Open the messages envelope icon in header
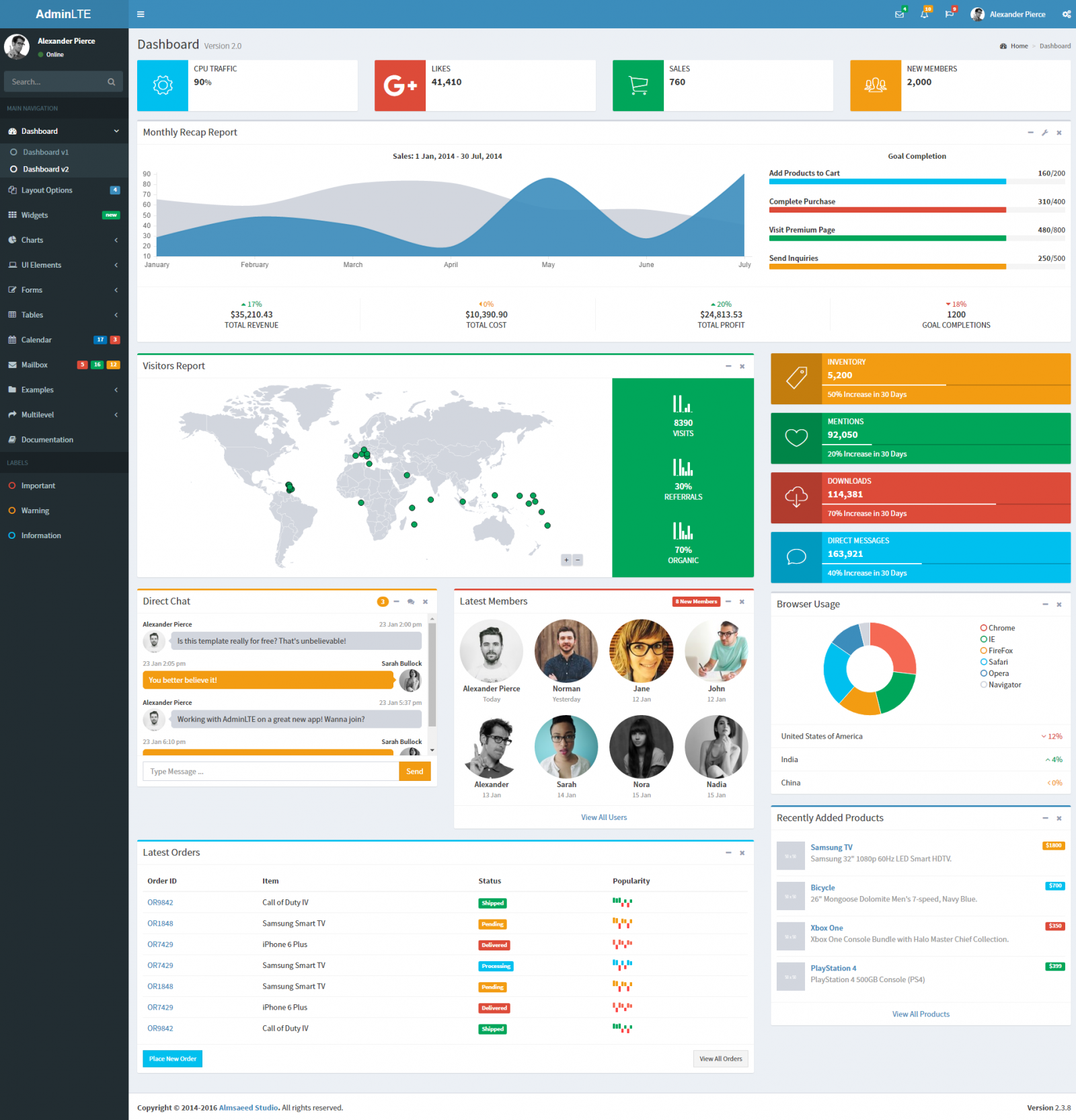The image size is (1076, 1120). (899, 14)
